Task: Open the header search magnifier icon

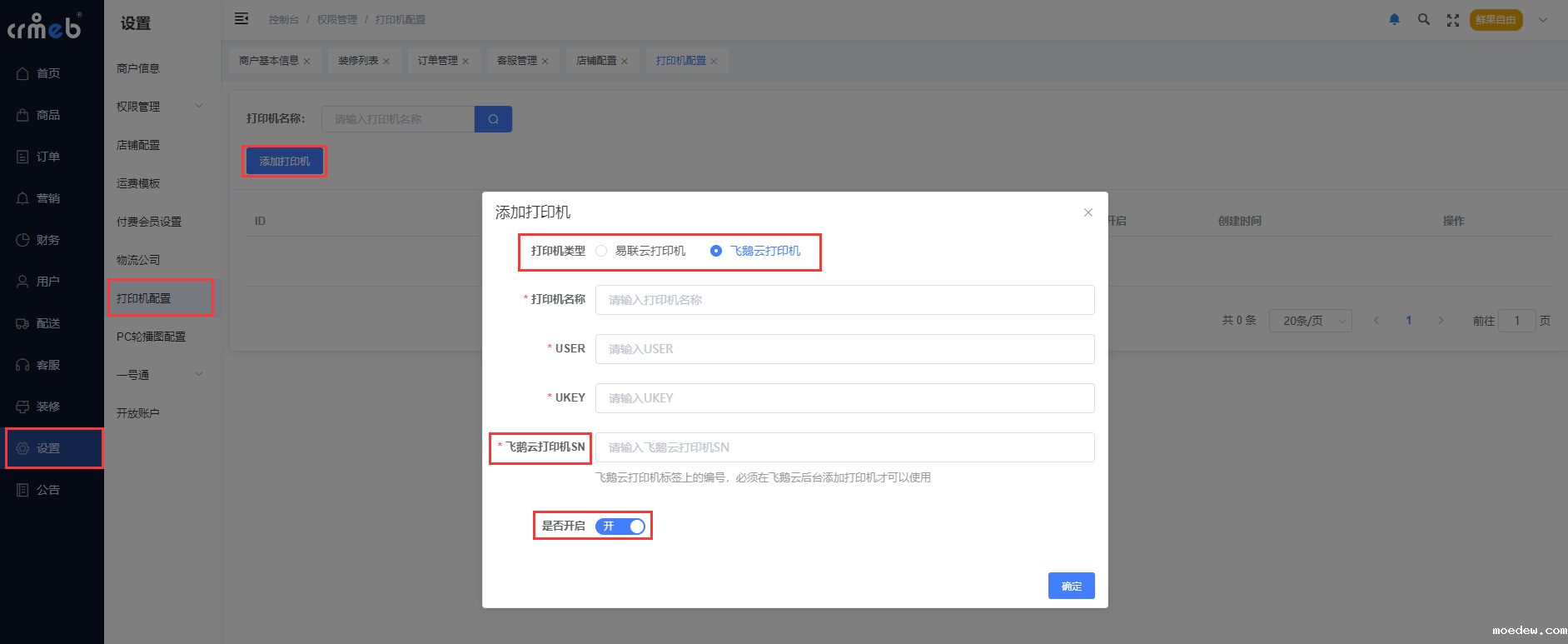Action: click(1424, 19)
